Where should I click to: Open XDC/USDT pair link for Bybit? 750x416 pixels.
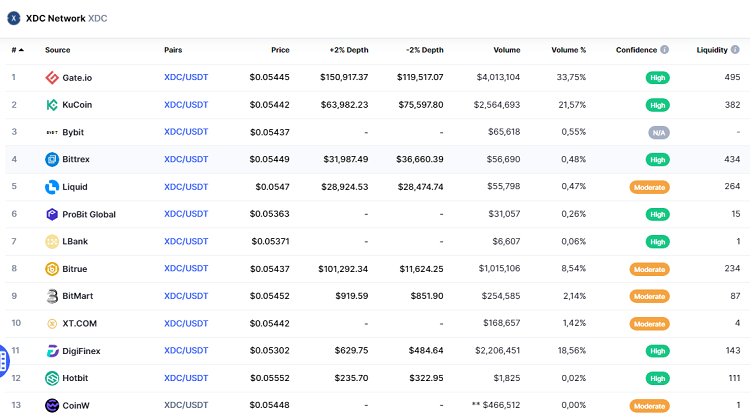point(186,132)
